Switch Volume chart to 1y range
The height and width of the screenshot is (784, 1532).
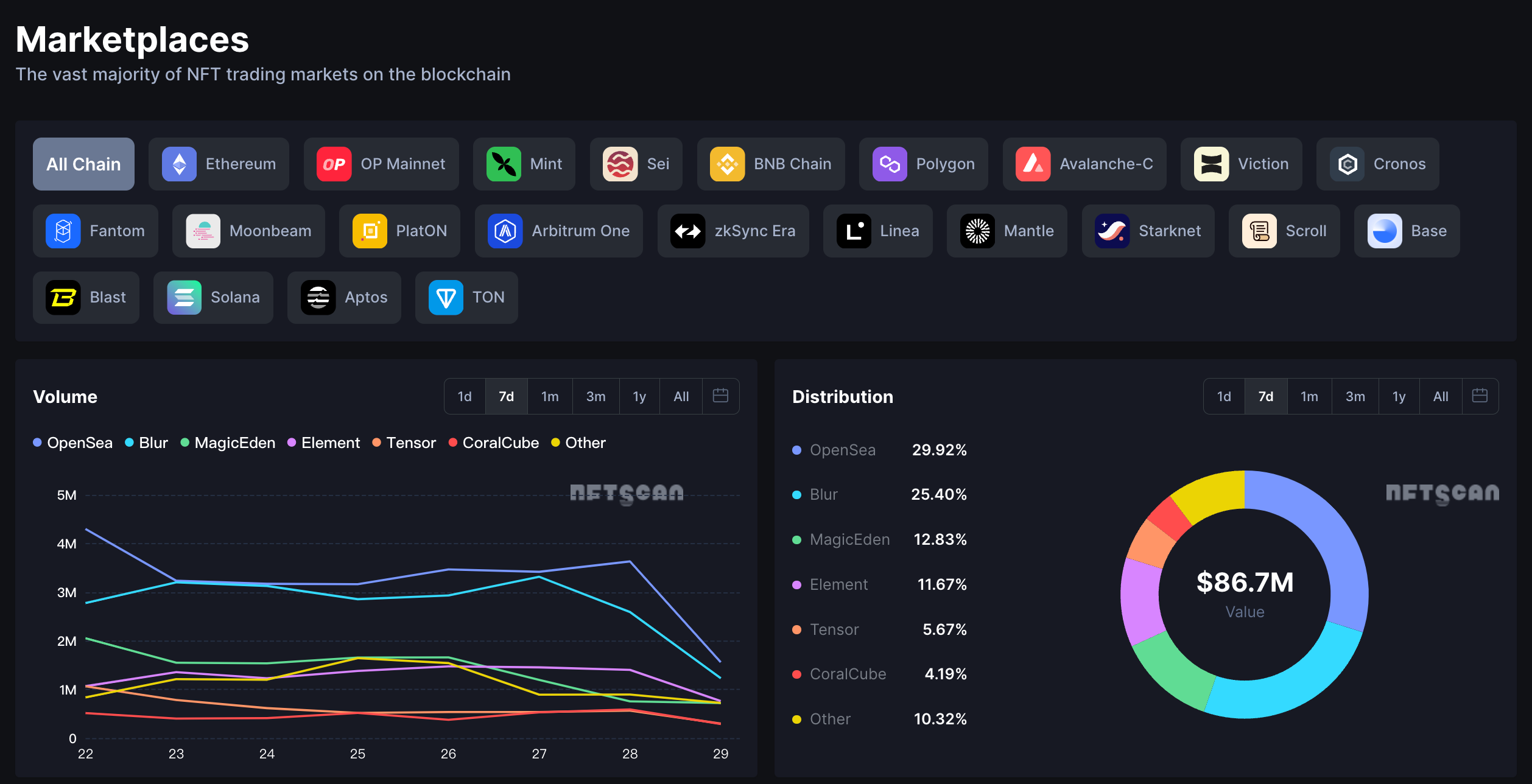[639, 396]
